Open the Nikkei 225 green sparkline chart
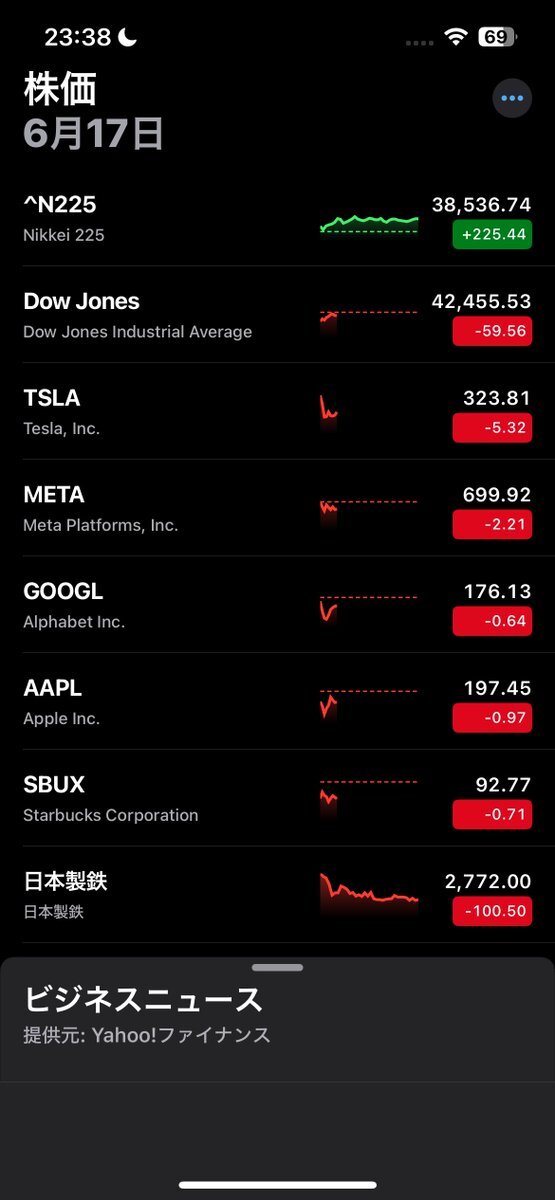The image size is (555, 1200). tap(369, 222)
